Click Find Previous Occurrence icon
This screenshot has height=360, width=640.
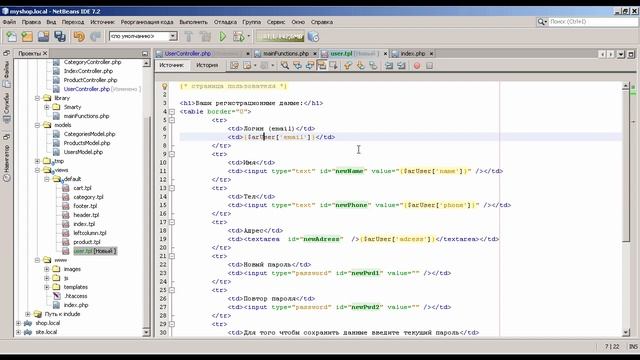(x=297, y=65)
